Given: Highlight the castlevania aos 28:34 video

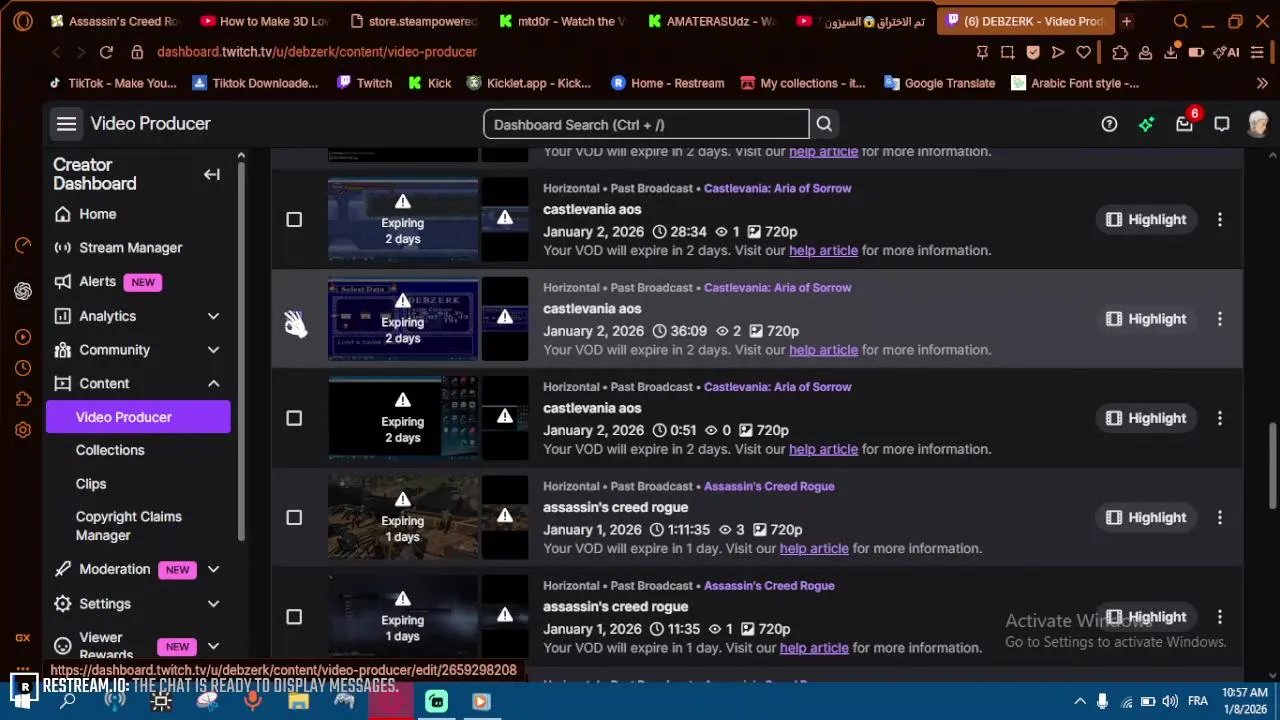Looking at the screenshot, I should tap(1146, 219).
